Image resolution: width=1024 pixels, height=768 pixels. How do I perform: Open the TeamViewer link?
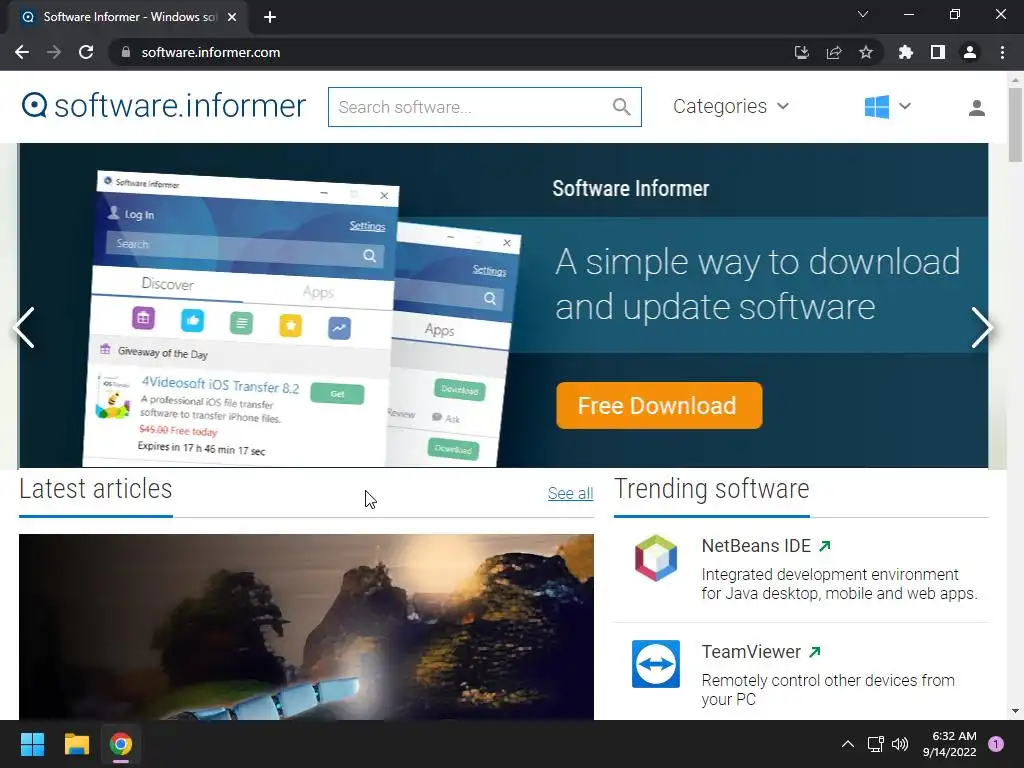(x=751, y=652)
